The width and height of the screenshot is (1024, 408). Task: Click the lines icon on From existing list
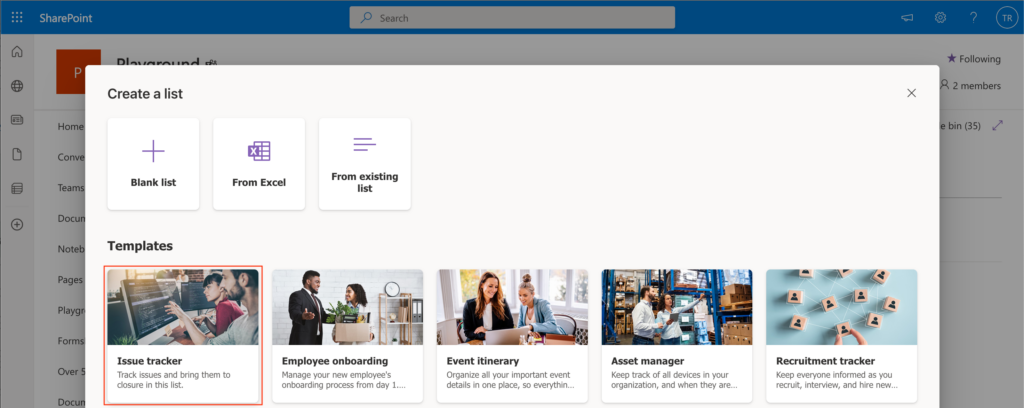click(x=364, y=144)
